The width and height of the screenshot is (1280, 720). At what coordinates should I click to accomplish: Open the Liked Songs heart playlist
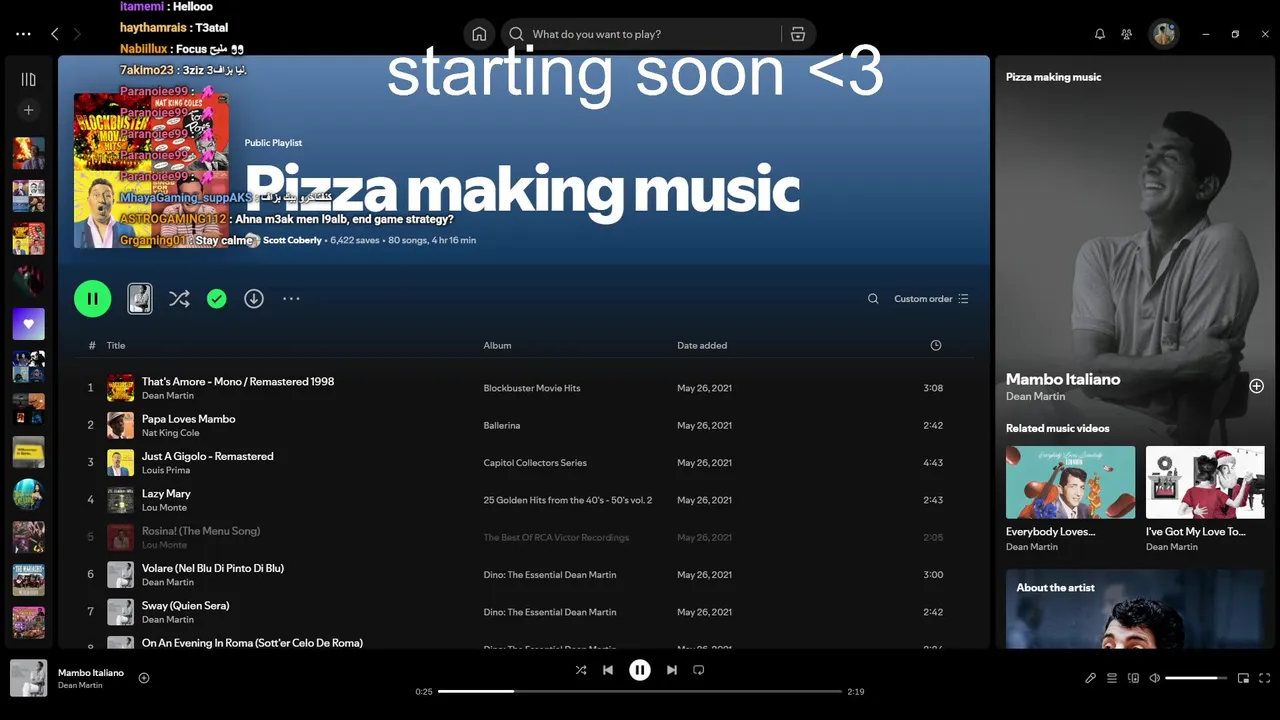[x=28, y=324]
